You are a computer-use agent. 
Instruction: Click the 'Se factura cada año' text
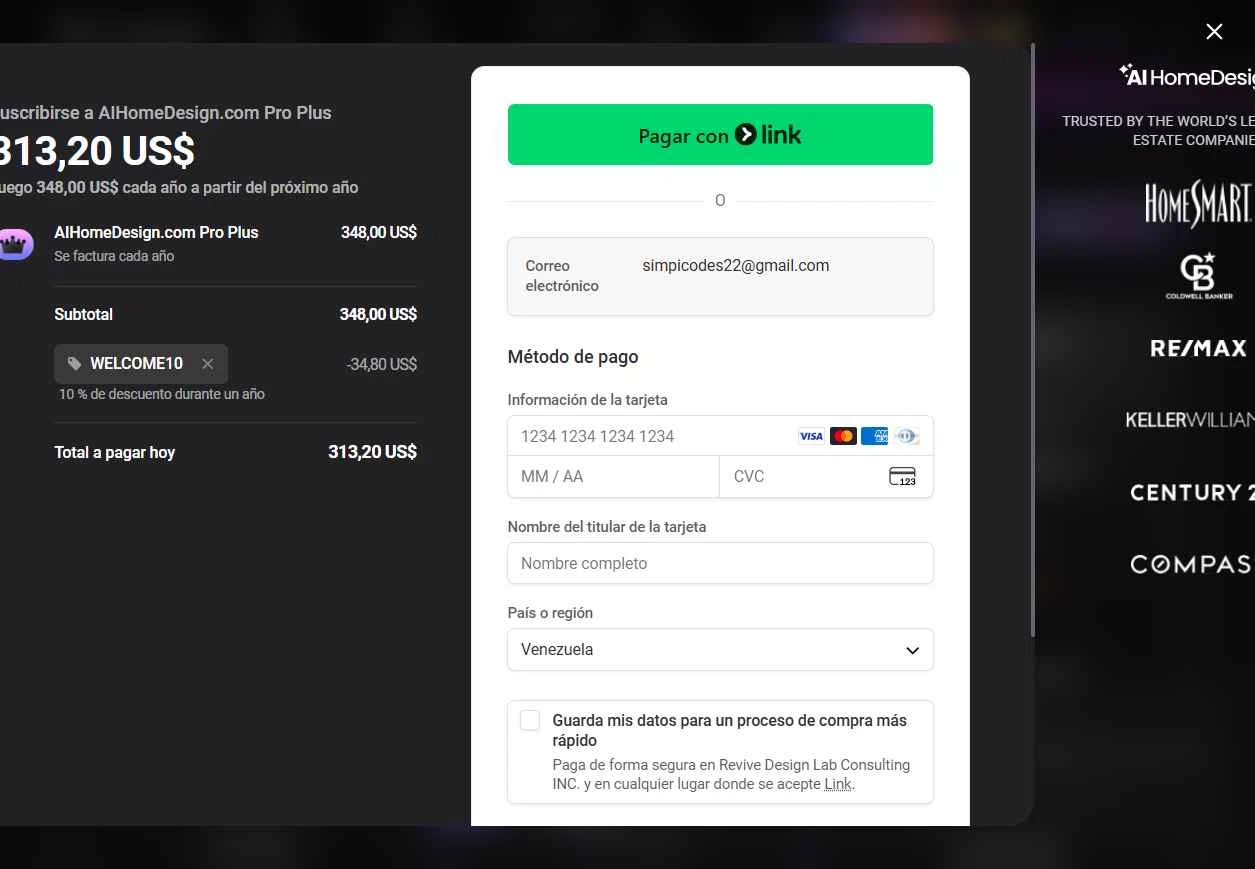point(114,256)
